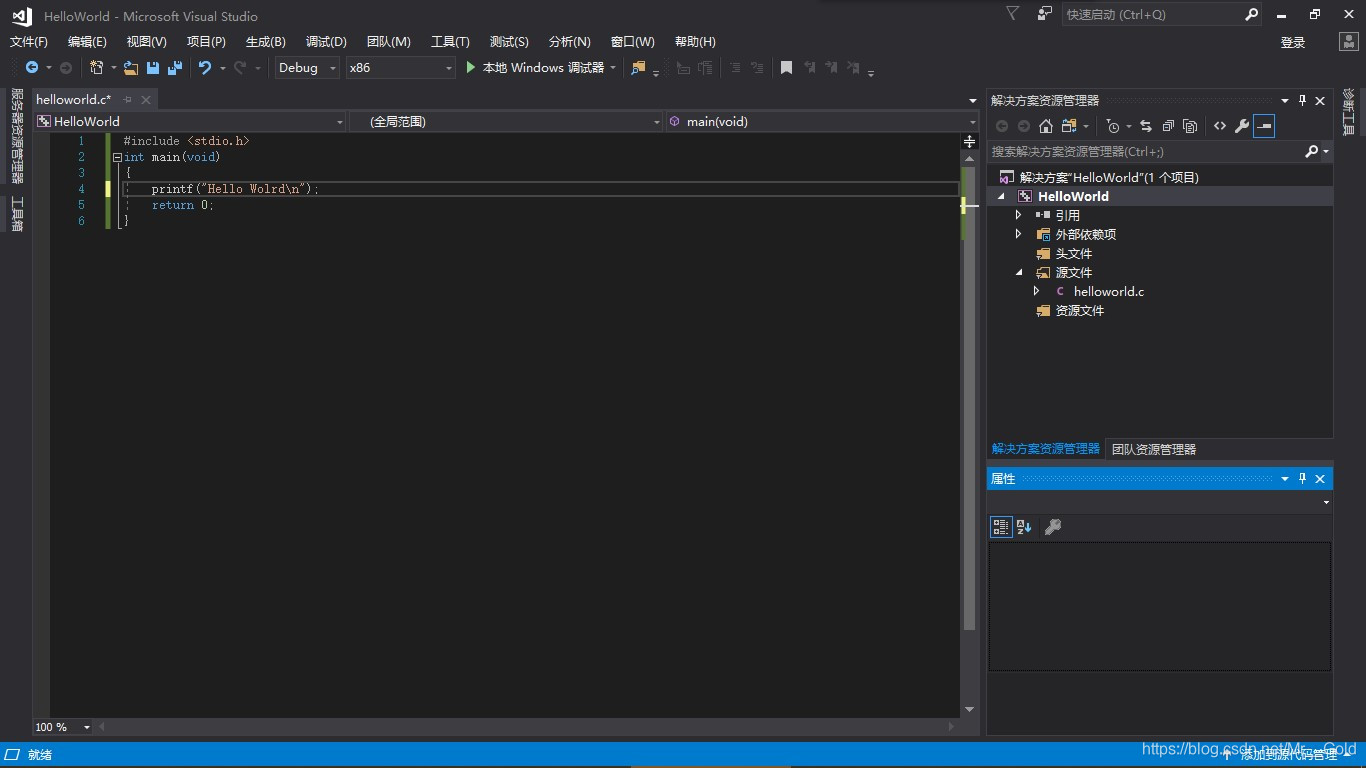The height and width of the screenshot is (768, 1366).
Task: Click the View Code angle brackets icon
Action: pos(1220,126)
